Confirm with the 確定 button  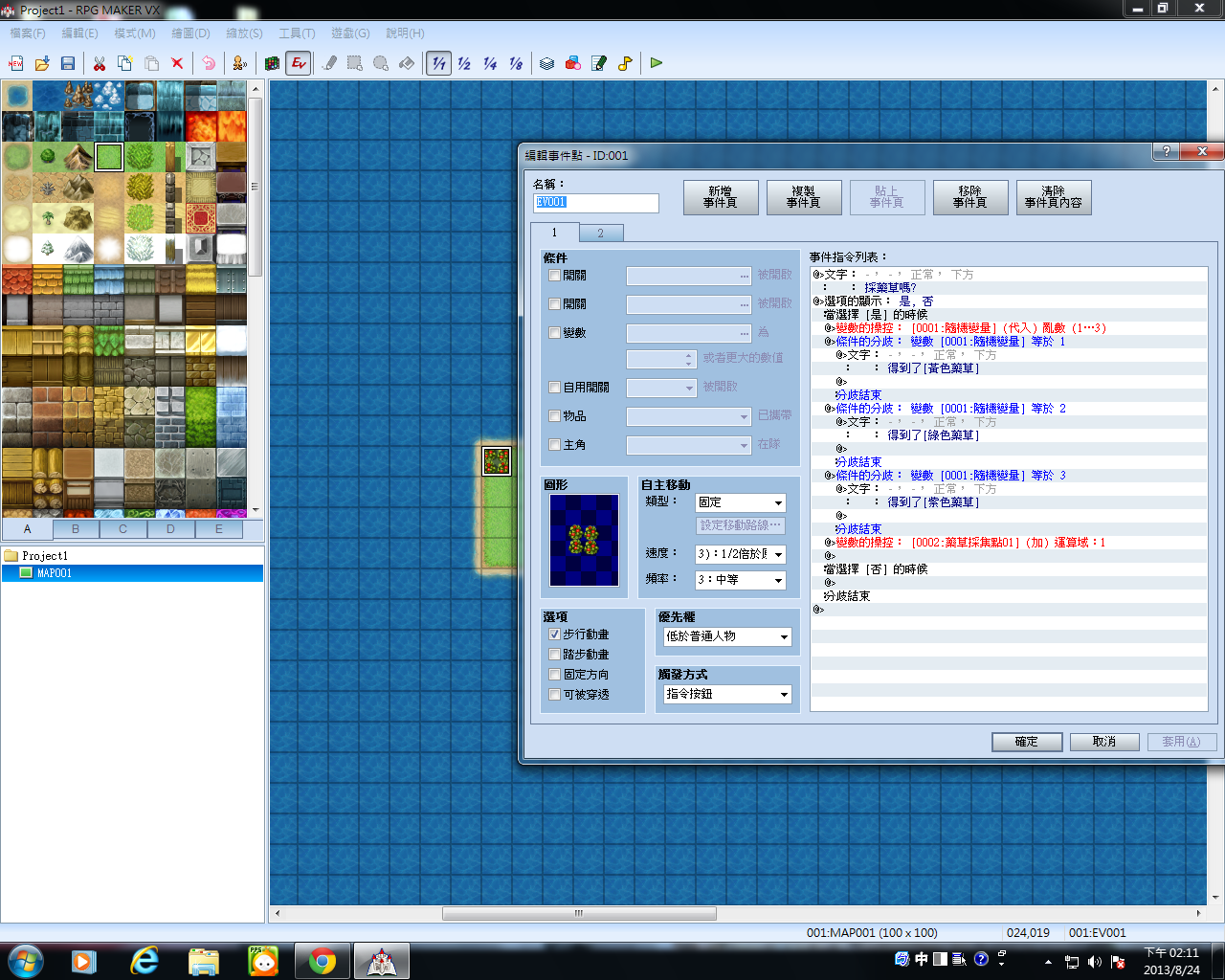[1027, 742]
